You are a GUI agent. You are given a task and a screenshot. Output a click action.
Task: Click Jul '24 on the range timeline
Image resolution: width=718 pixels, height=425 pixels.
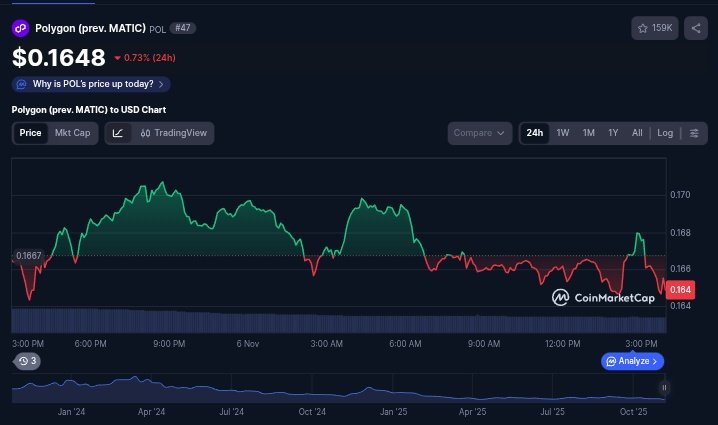pyautogui.click(x=231, y=412)
